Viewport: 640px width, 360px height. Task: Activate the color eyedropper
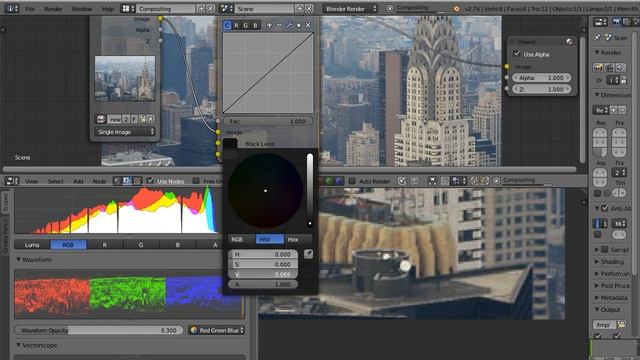coord(308,254)
